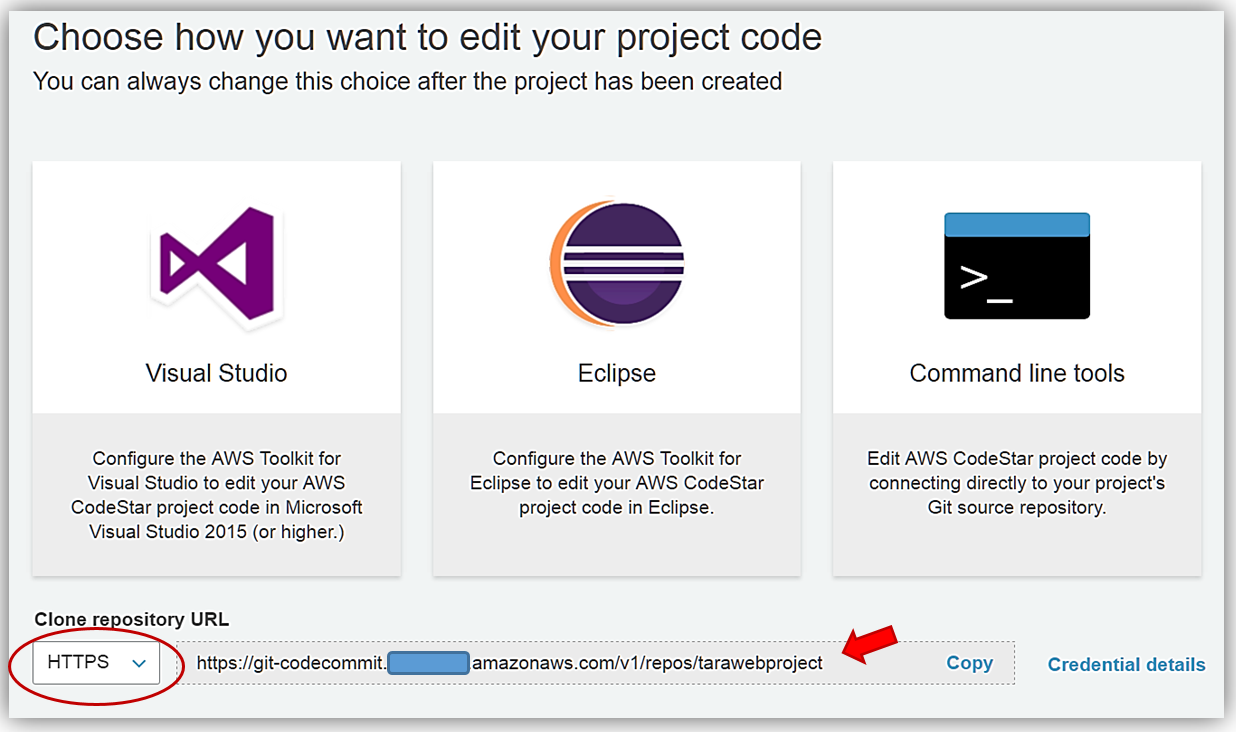The image size is (1236, 732).
Task: Click the purple Visual Studio logo
Action: pyautogui.click(x=217, y=265)
